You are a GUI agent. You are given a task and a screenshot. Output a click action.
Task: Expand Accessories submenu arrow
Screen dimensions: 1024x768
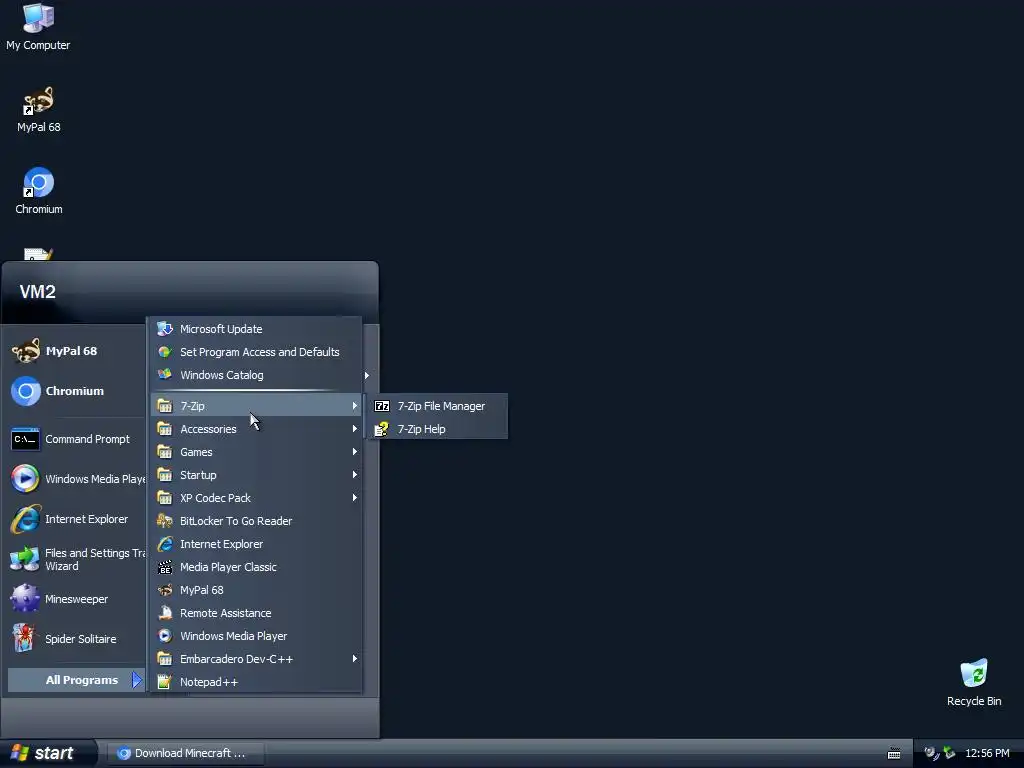click(355, 429)
